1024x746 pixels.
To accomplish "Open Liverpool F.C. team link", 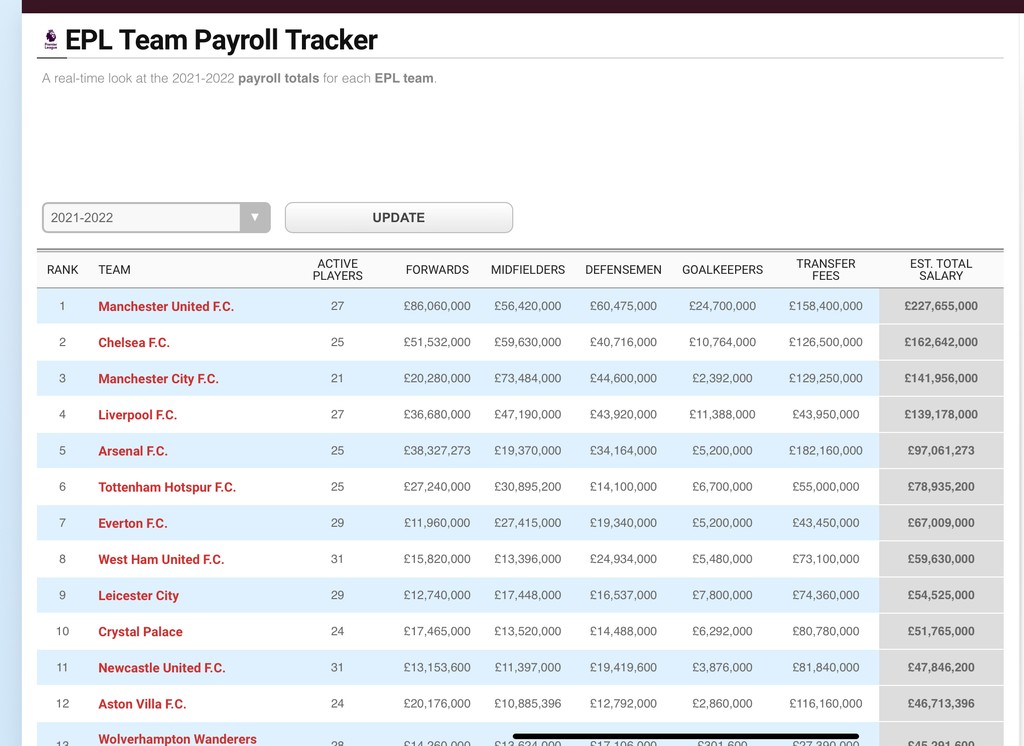I will (138, 415).
